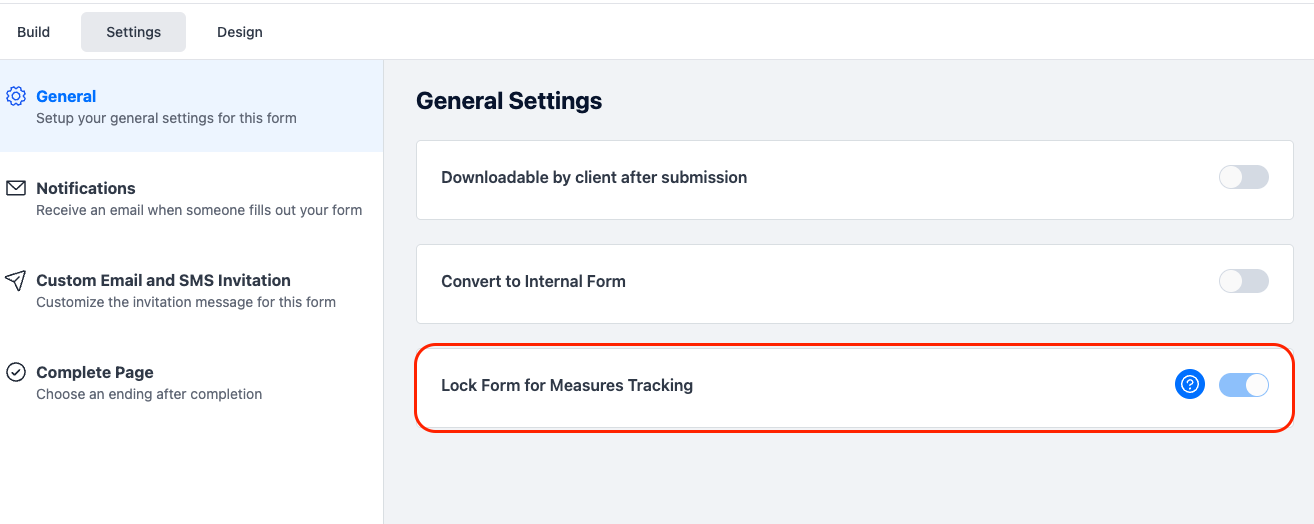Open Custom Email and SMS Invitation
The height and width of the screenshot is (524, 1314).
(x=191, y=290)
